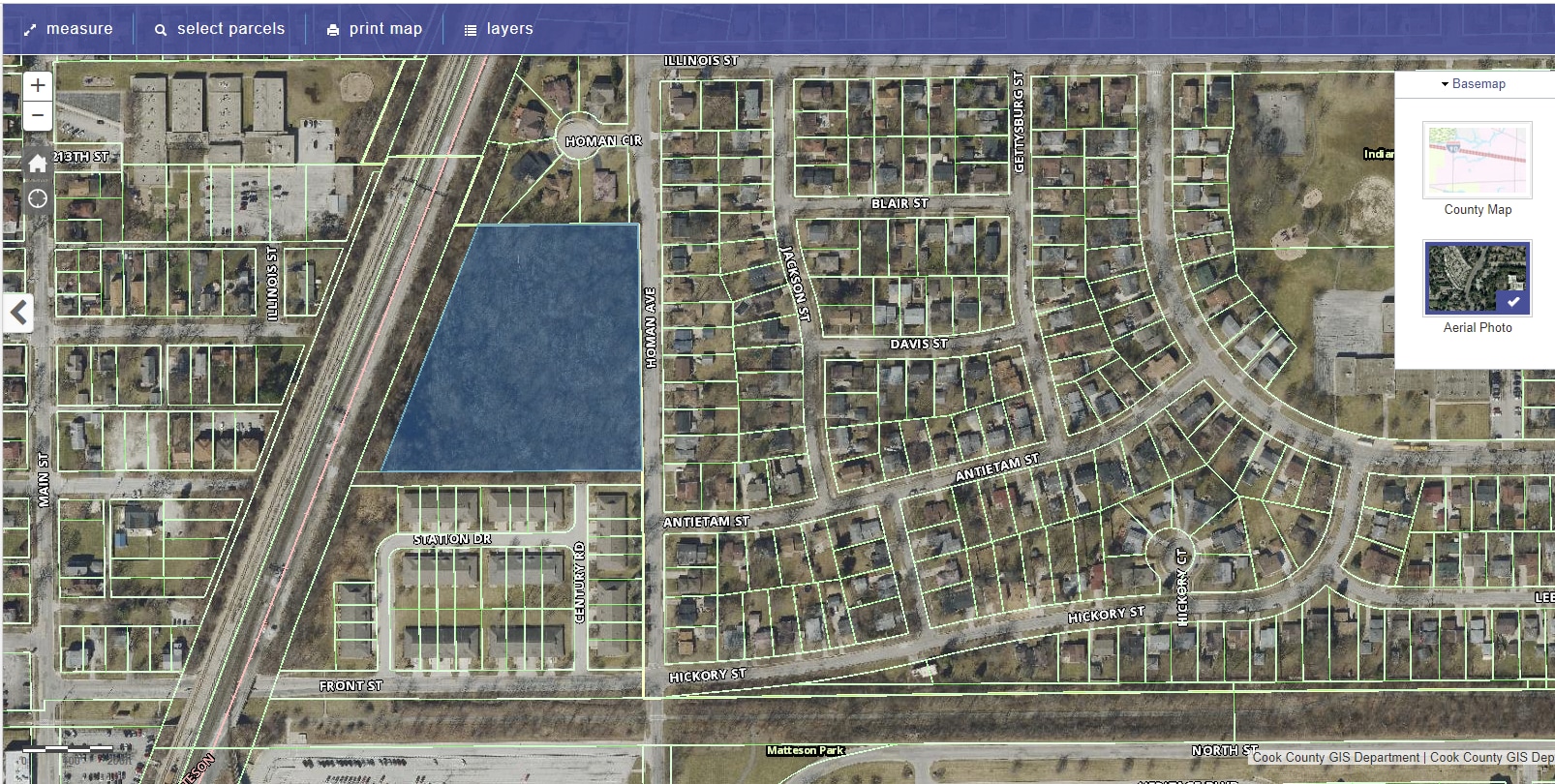Click the map scale bar
This screenshot has width=1555, height=784.
click(68, 749)
